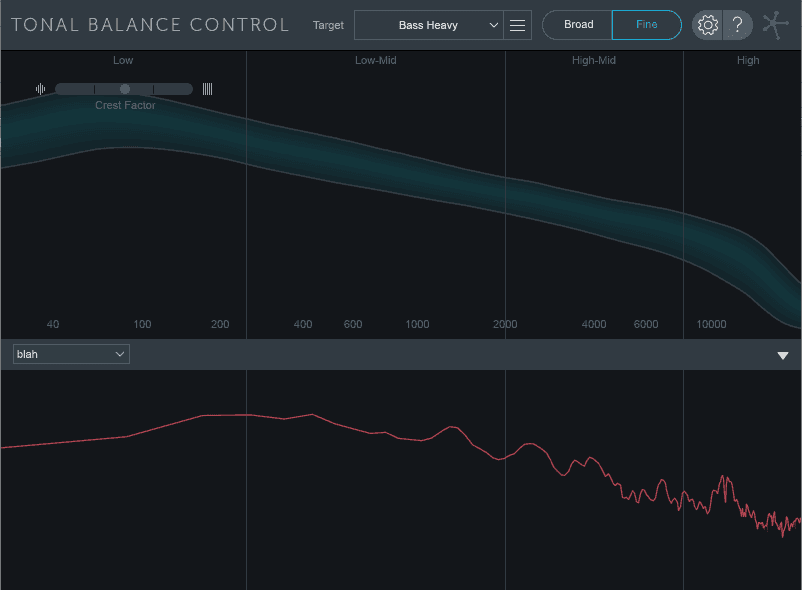
Task: Switch to Broad view
Action: 578,25
